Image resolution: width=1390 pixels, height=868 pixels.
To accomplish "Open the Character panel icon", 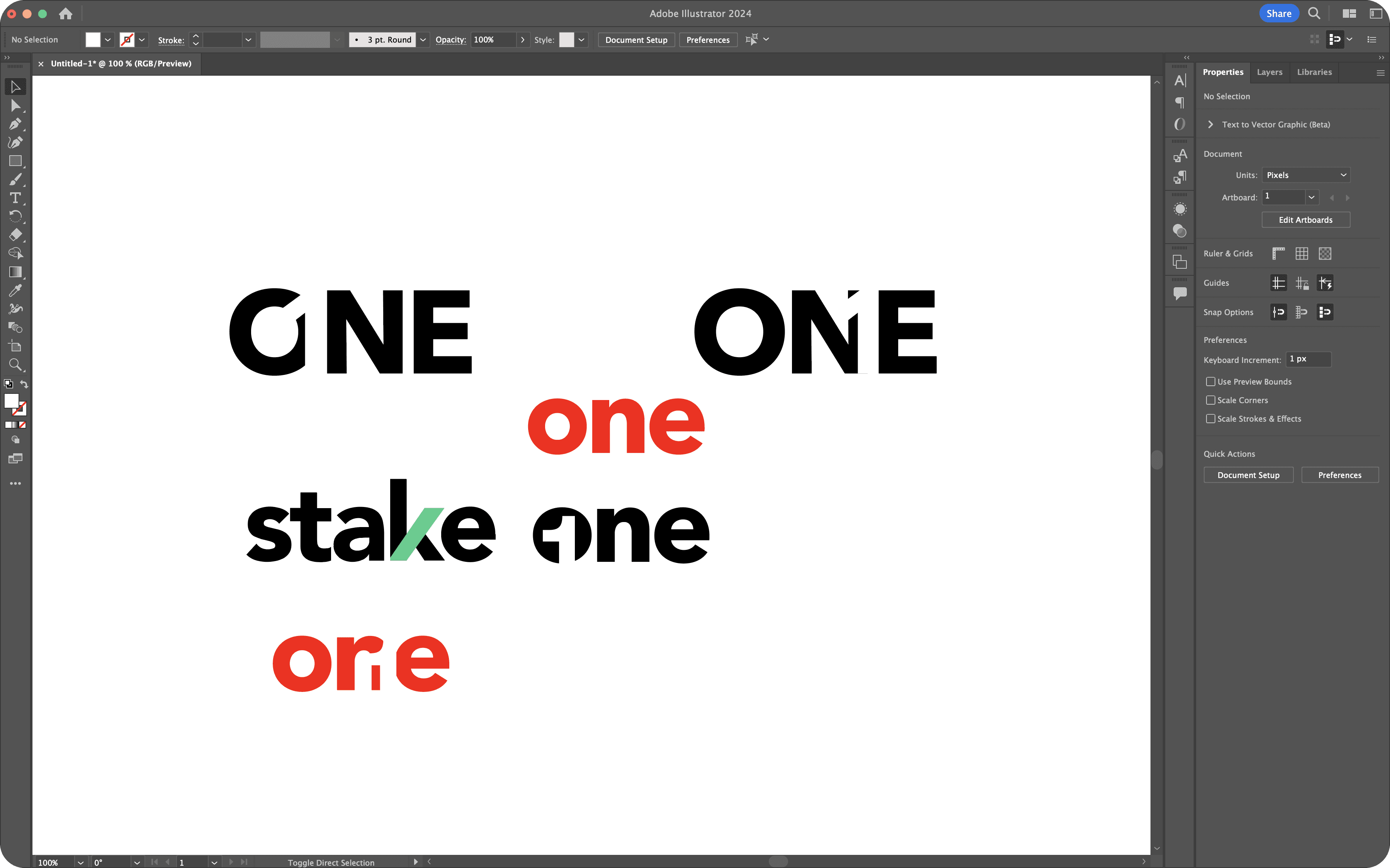I will click(1180, 80).
